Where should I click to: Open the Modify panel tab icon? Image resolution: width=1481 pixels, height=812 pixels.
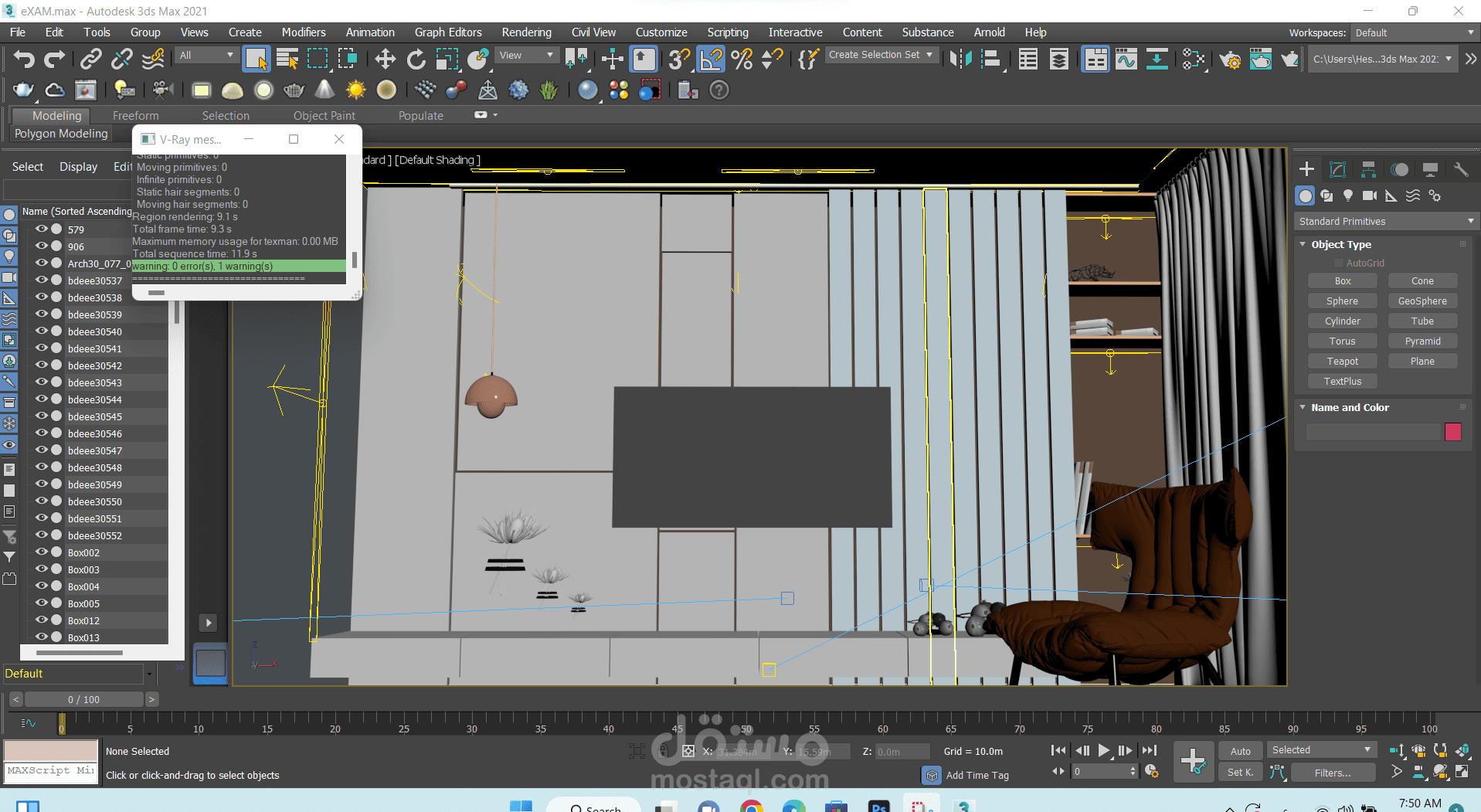point(1337,169)
